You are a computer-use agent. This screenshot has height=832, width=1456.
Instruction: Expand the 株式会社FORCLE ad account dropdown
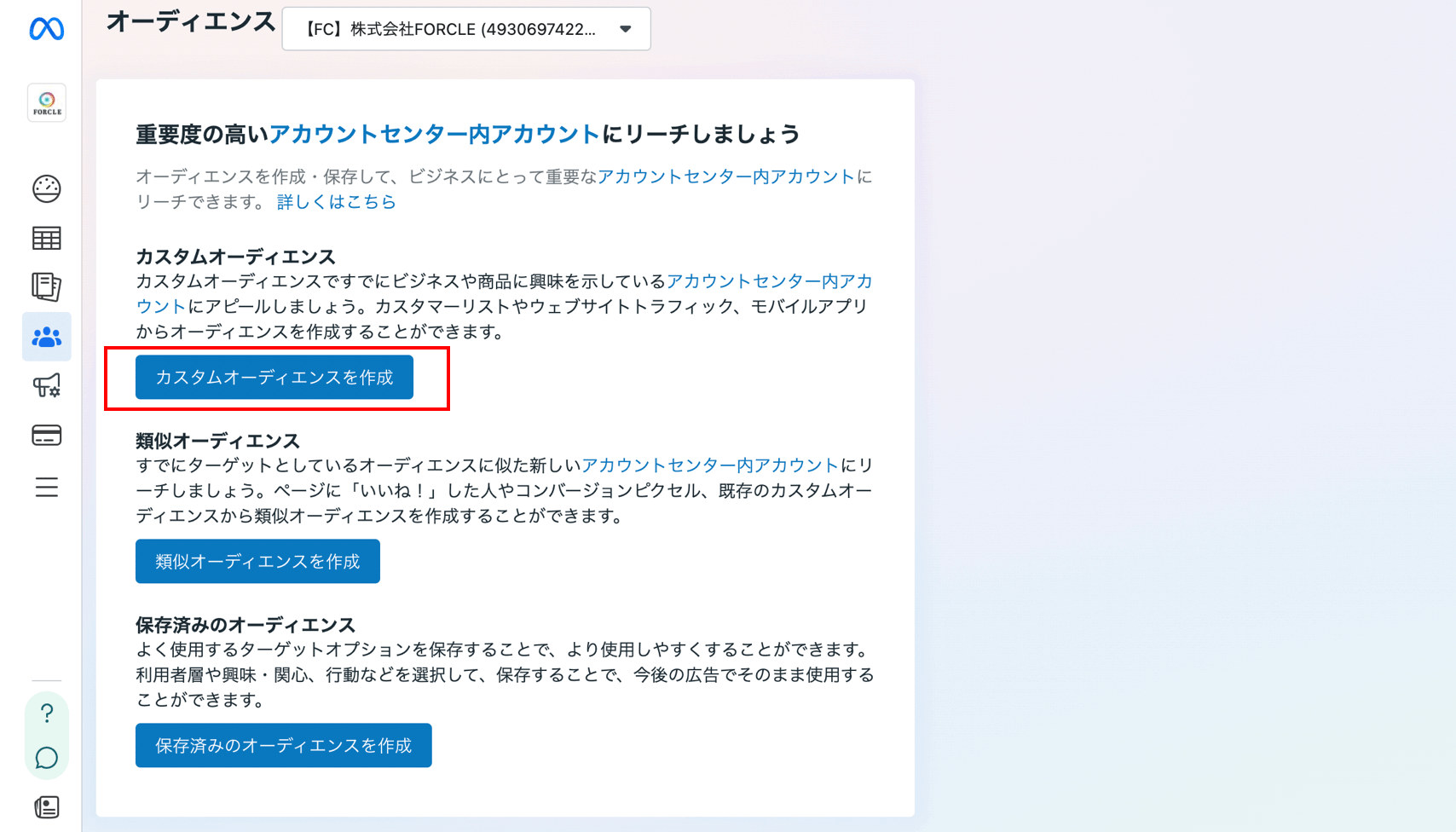click(x=466, y=29)
